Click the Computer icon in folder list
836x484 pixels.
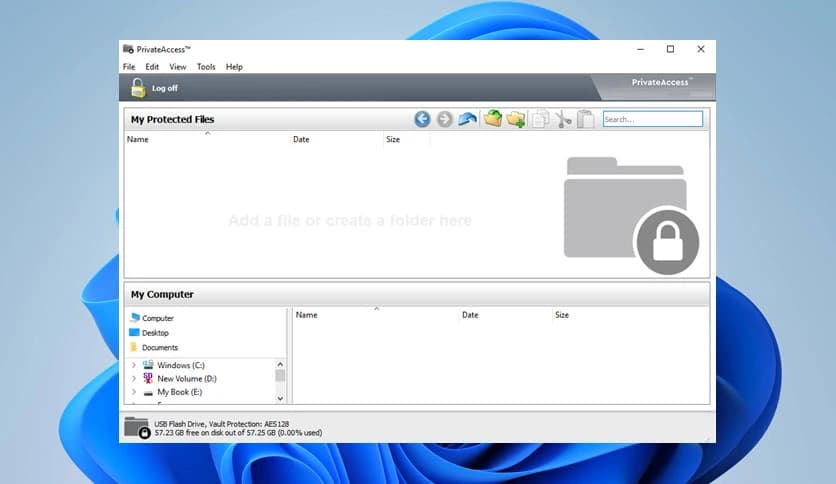pos(135,317)
